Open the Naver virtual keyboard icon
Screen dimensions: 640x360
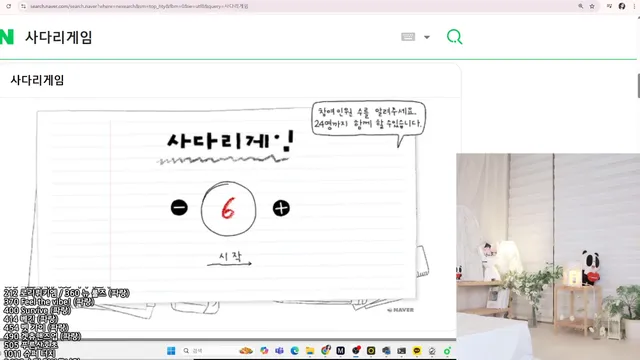click(x=408, y=37)
